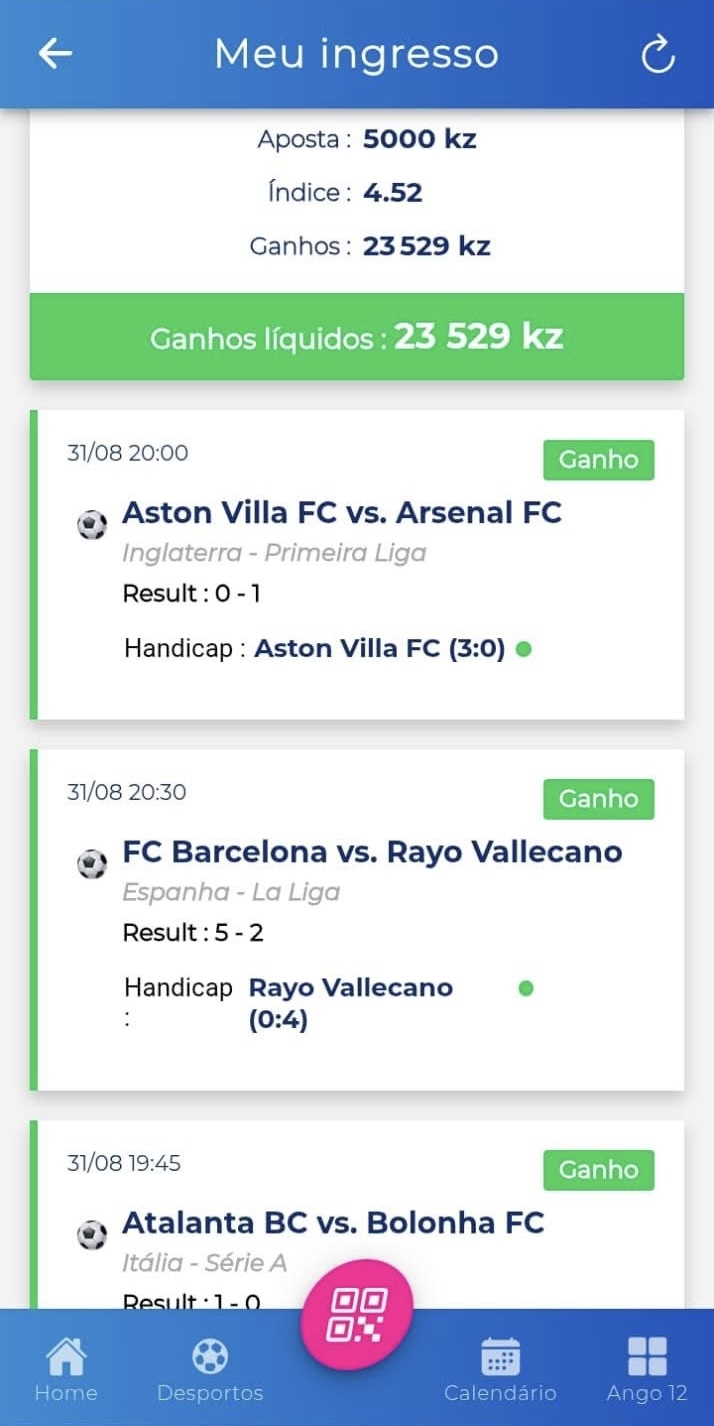
Task: Refresh the ticket with the reload icon
Action: (x=658, y=55)
